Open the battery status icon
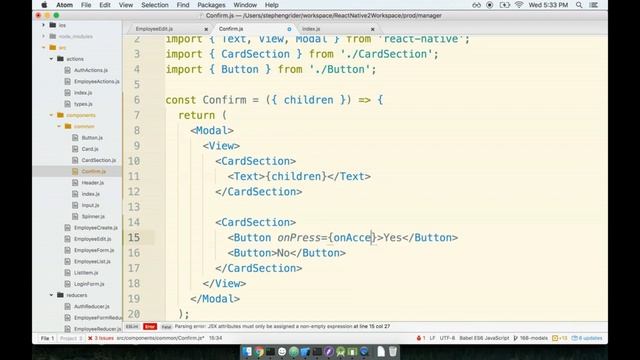 (x=505, y=5)
